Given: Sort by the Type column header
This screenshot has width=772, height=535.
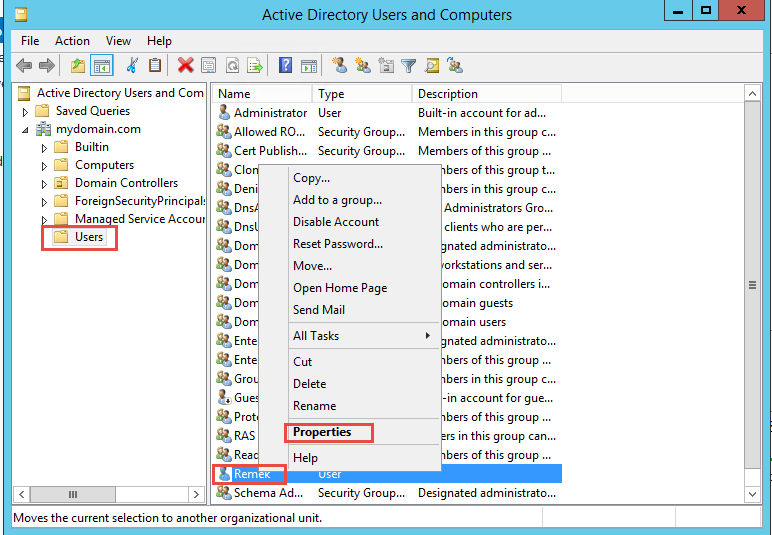Looking at the screenshot, I should [362, 94].
